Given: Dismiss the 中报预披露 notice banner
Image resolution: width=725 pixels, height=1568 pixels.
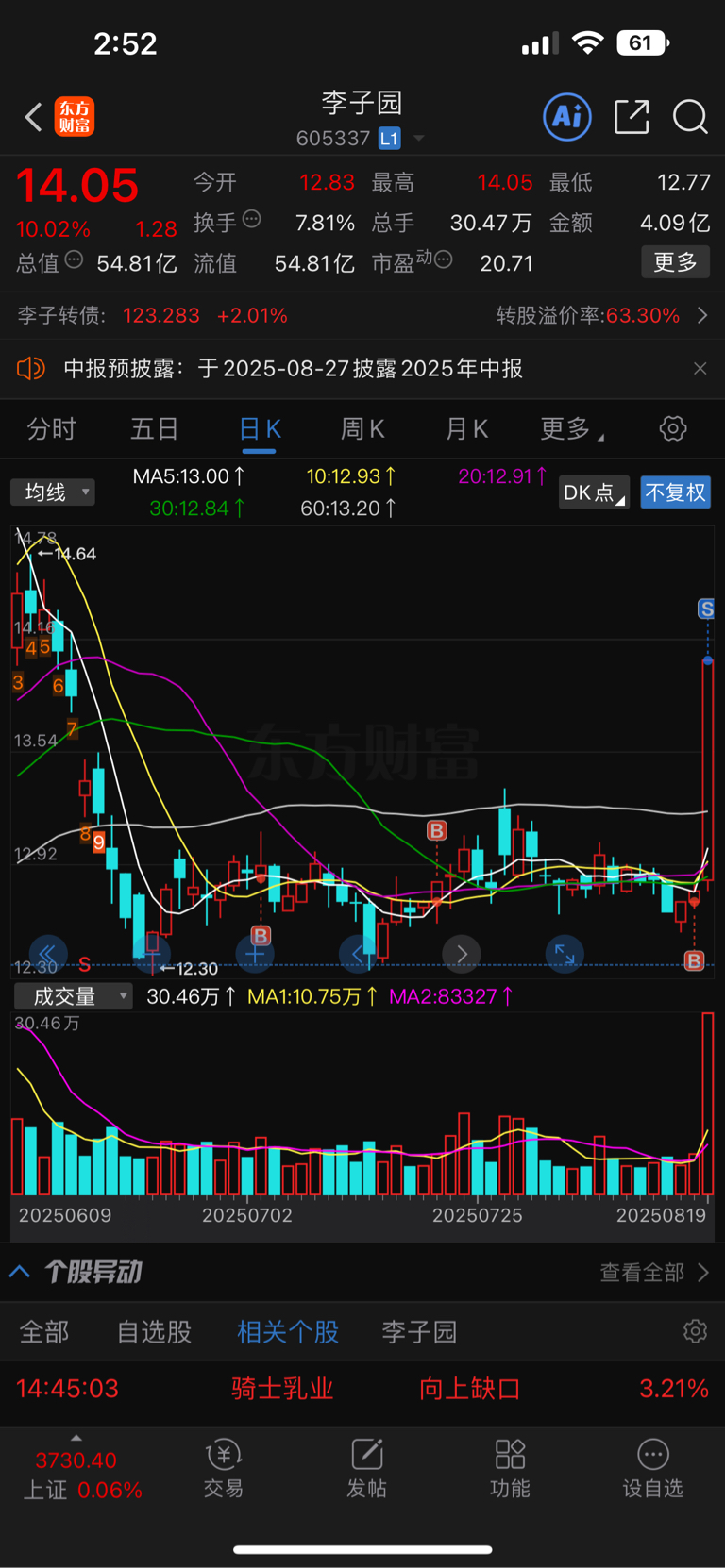Looking at the screenshot, I should (x=700, y=369).
